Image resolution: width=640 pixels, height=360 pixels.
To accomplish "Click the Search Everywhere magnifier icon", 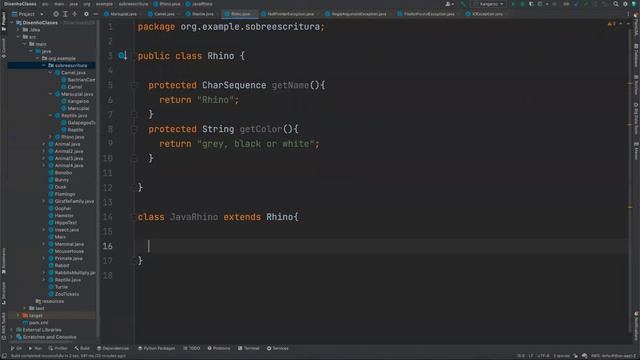I will point(616,4).
